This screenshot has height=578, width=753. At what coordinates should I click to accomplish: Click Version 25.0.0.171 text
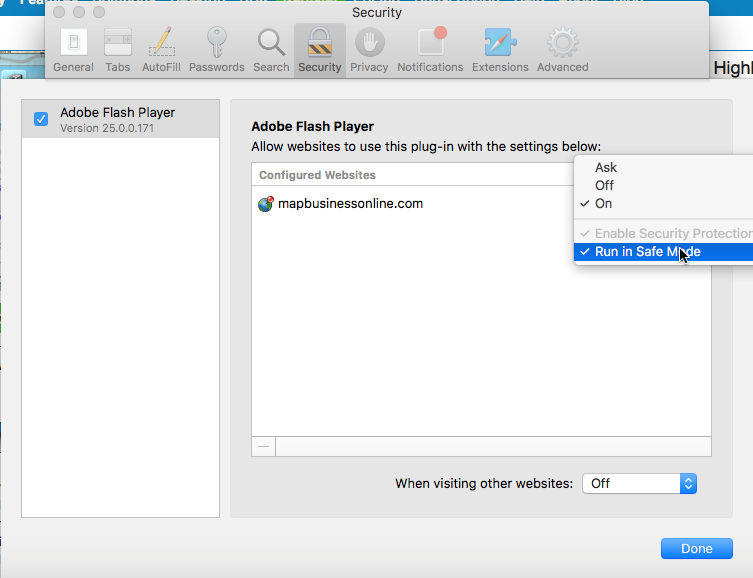pyautogui.click(x=107, y=128)
